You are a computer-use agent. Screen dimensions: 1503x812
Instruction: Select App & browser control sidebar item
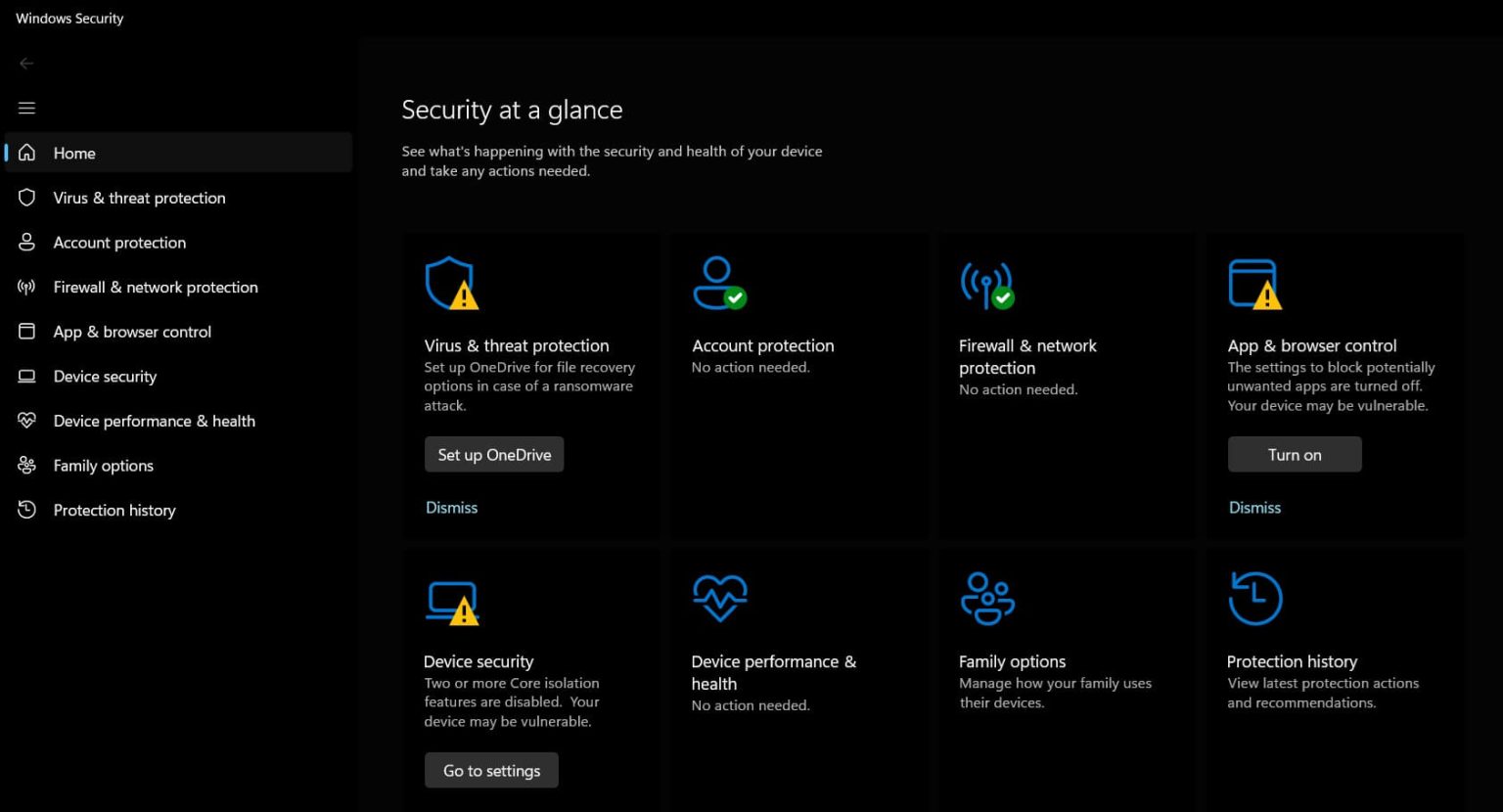[132, 332]
